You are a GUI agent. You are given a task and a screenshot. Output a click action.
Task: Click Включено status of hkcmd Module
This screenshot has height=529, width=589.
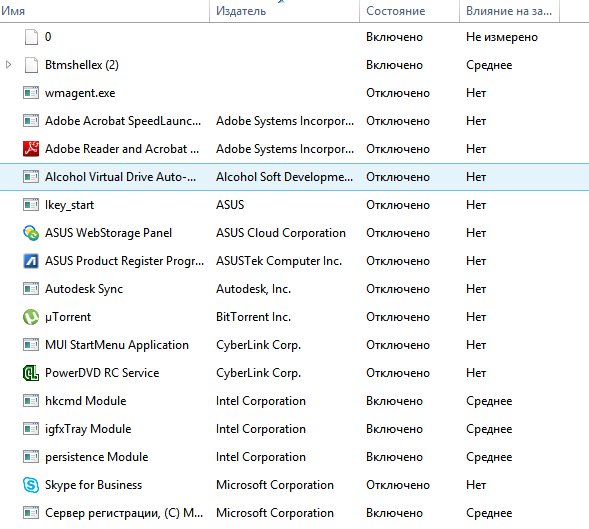(x=394, y=401)
